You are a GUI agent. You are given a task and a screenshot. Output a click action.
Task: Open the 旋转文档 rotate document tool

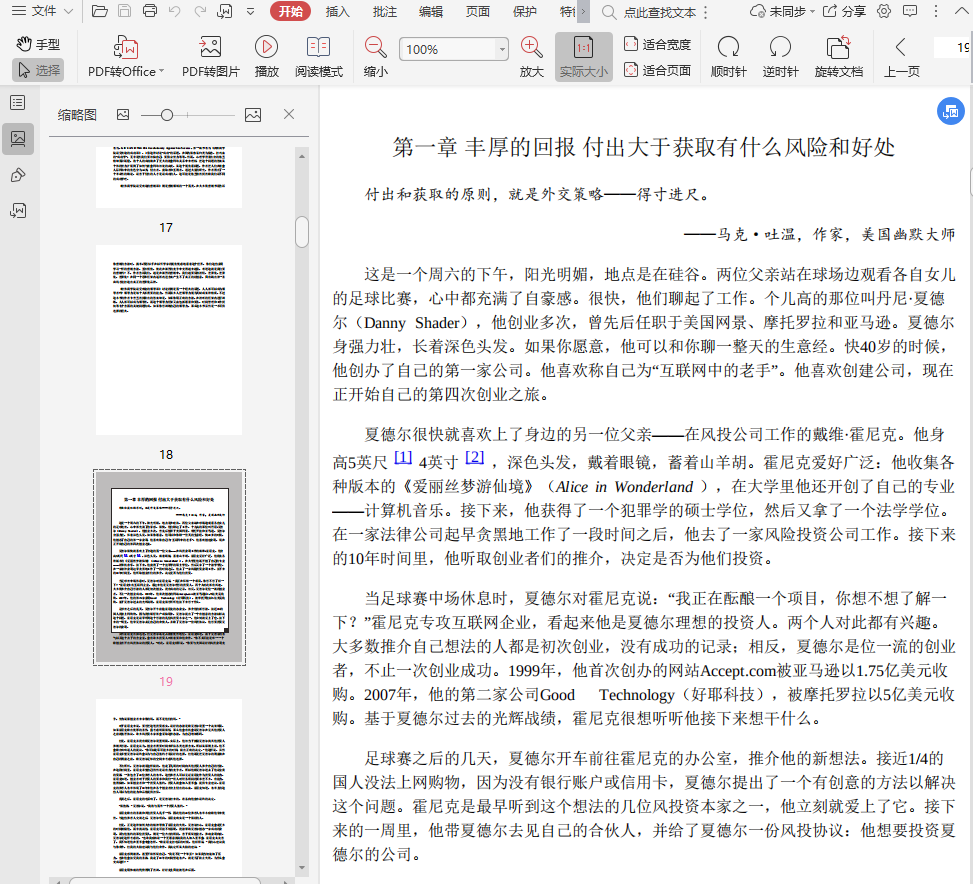click(x=838, y=47)
